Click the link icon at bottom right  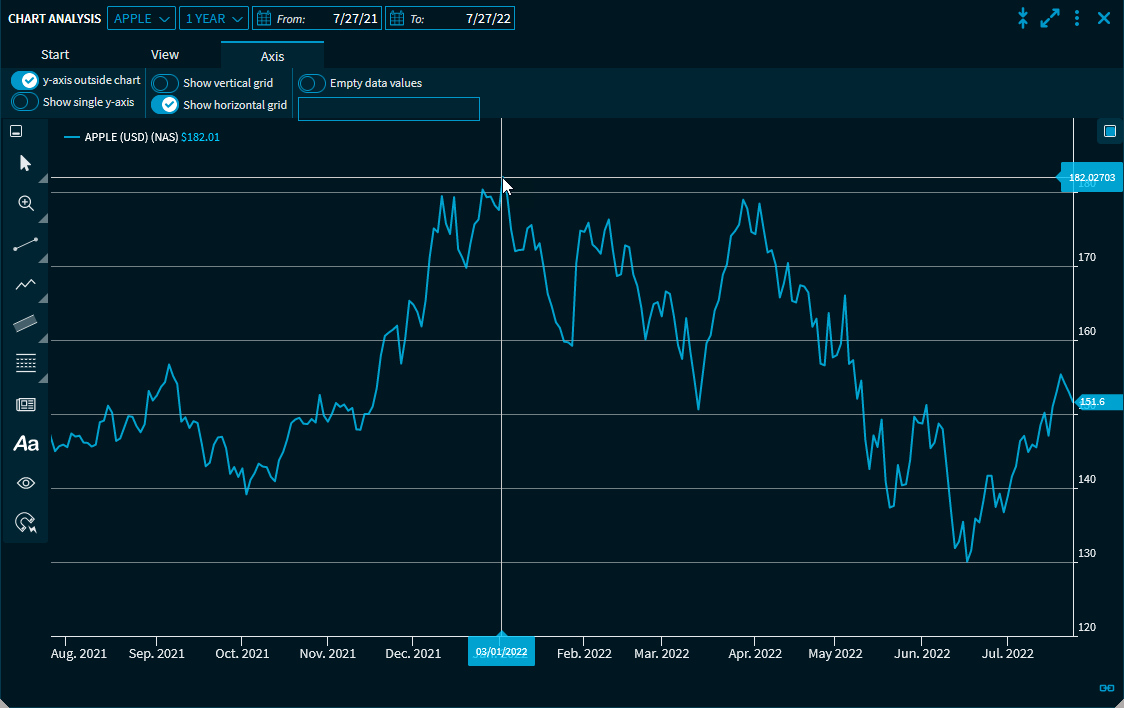(x=1107, y=687)
